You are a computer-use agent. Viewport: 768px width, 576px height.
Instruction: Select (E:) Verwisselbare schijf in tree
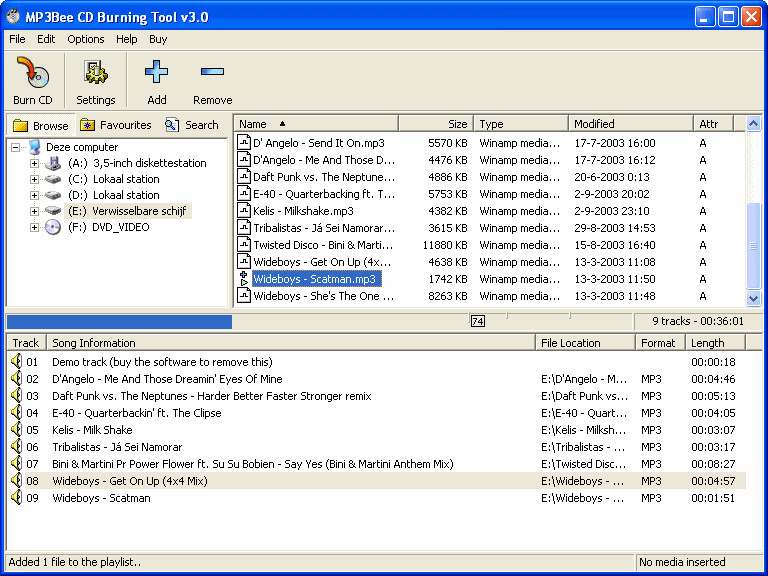(x=127, y=211)
